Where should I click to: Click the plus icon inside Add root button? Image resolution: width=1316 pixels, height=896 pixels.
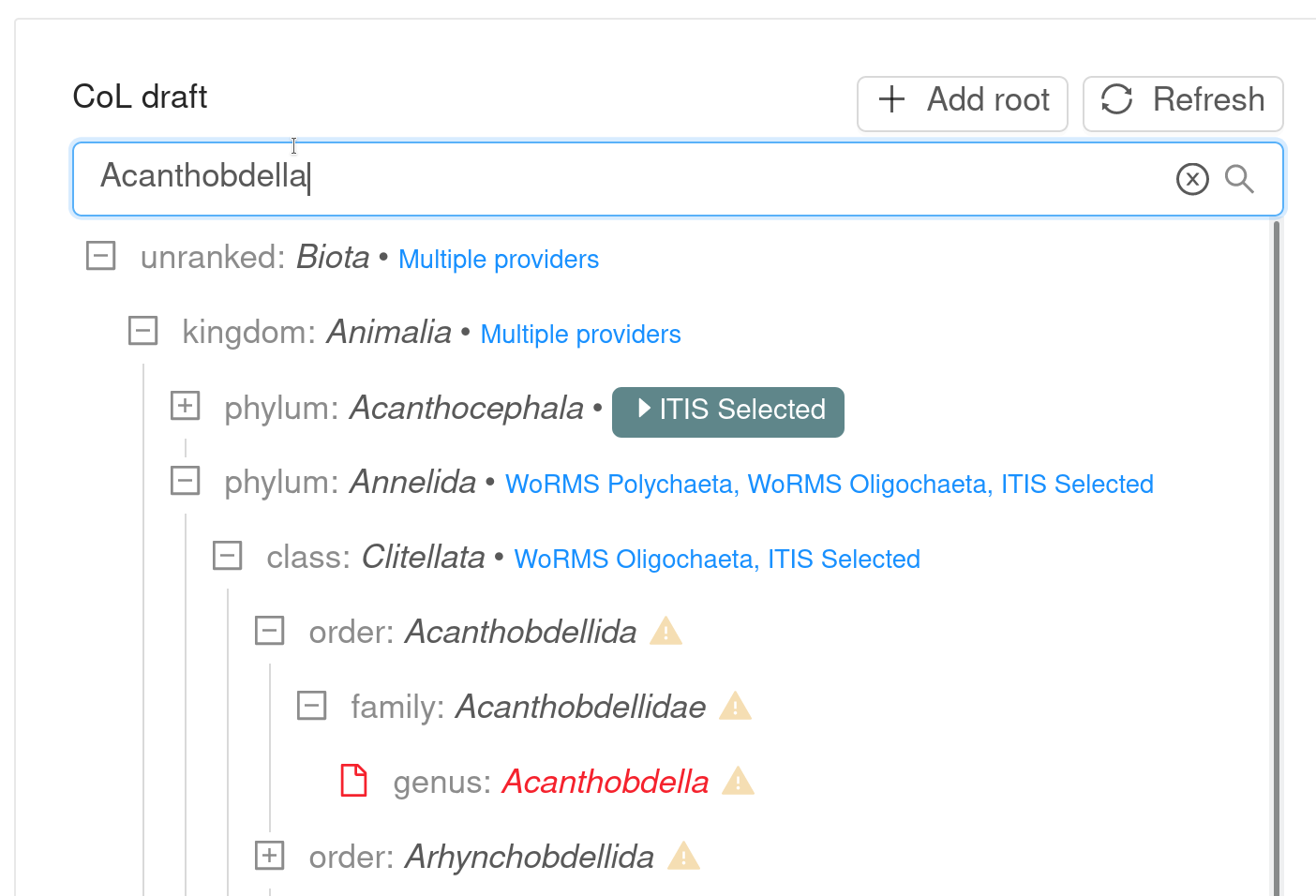pos(890,100)
